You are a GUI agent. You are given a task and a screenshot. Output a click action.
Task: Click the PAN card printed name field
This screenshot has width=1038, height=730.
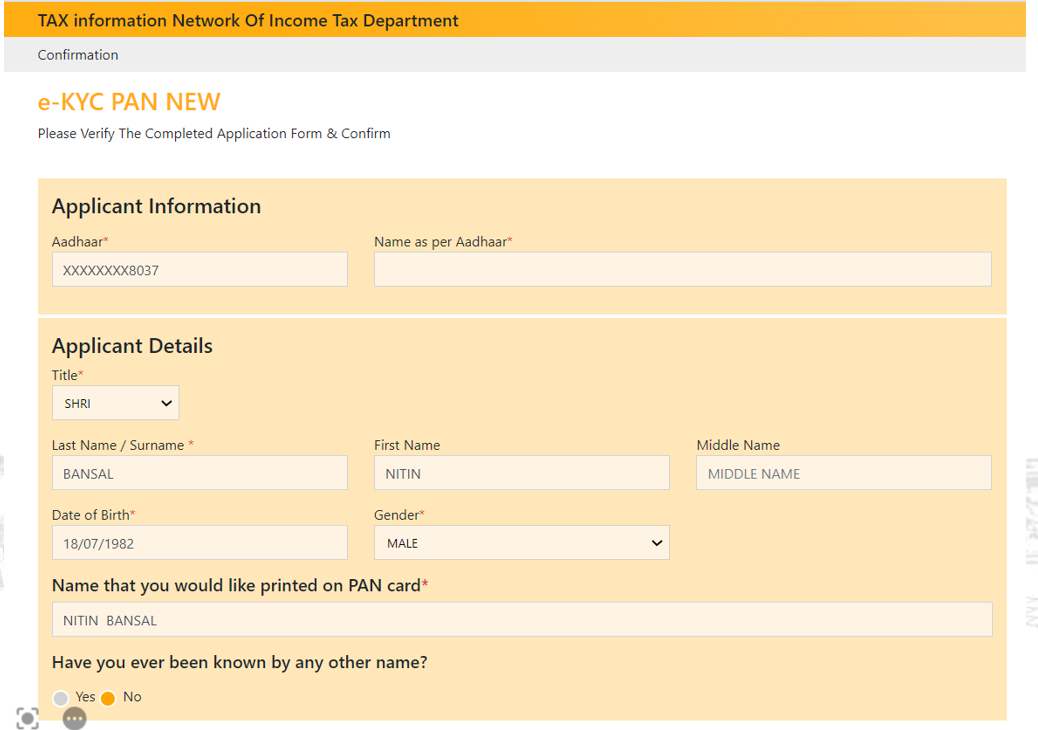click(522, 619)
